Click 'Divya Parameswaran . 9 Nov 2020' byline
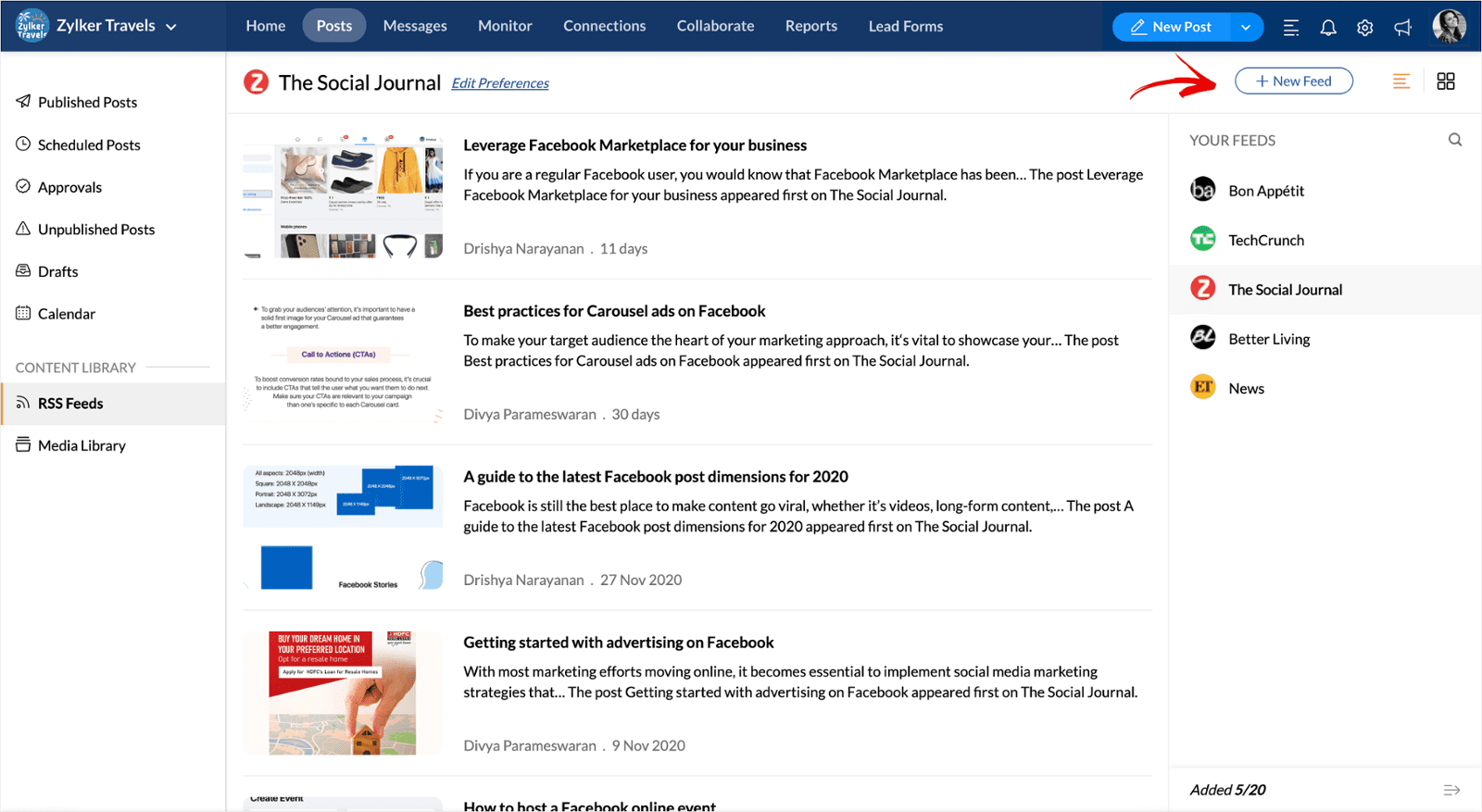 coord(574,745)
